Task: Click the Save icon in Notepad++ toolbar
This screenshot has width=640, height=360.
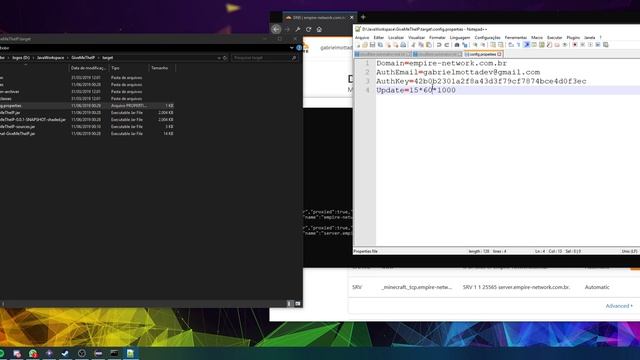Action: [372, 45]
